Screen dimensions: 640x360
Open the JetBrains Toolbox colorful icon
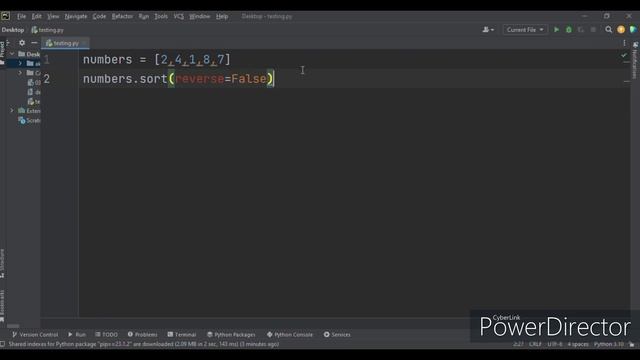tap(633, 30)
